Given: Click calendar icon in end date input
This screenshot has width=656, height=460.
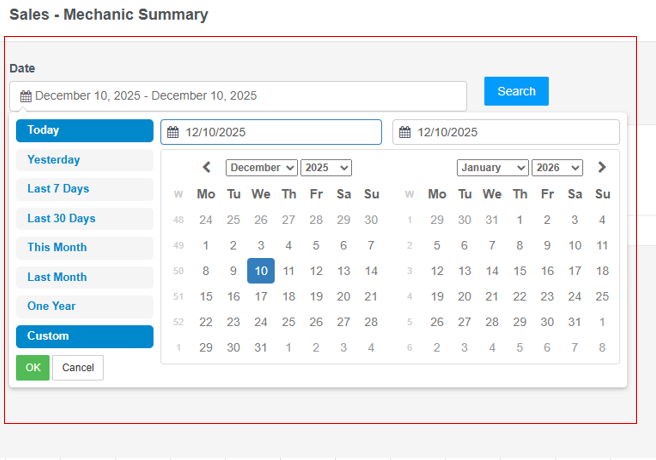Looking at the screenshot, I should click(405, 132).
